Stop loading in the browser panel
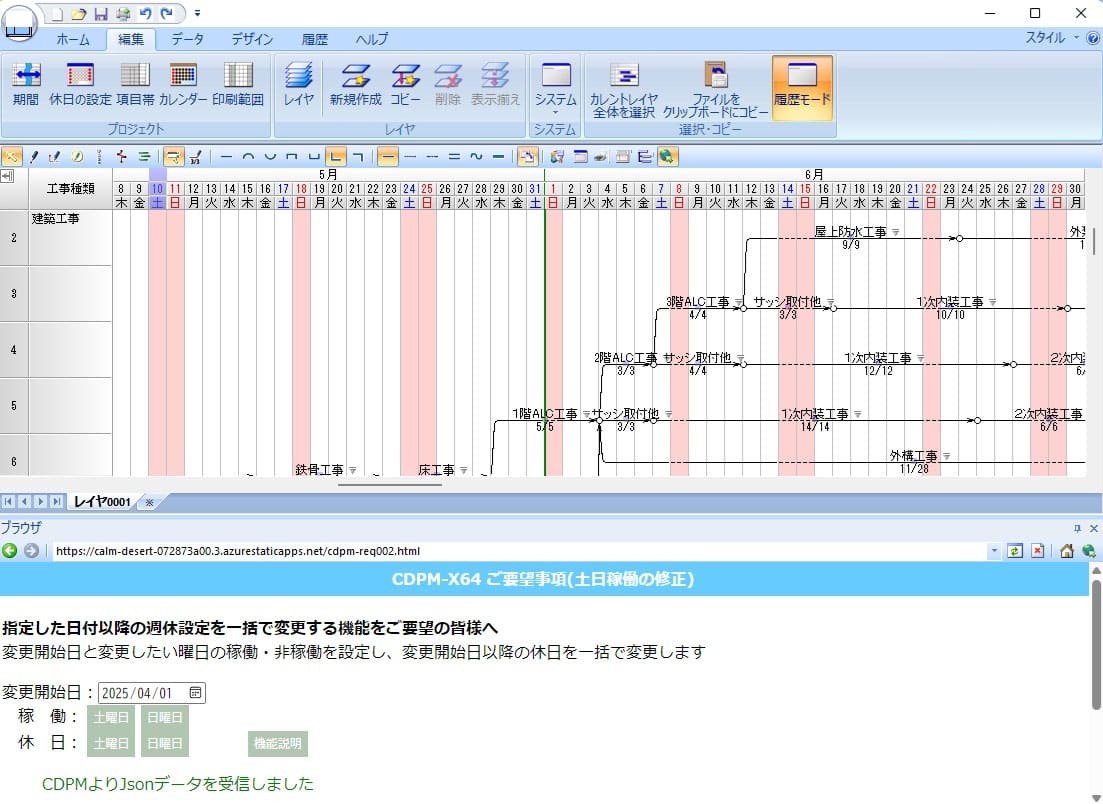Screen dimensions: 1103x804 (1038, 551)
